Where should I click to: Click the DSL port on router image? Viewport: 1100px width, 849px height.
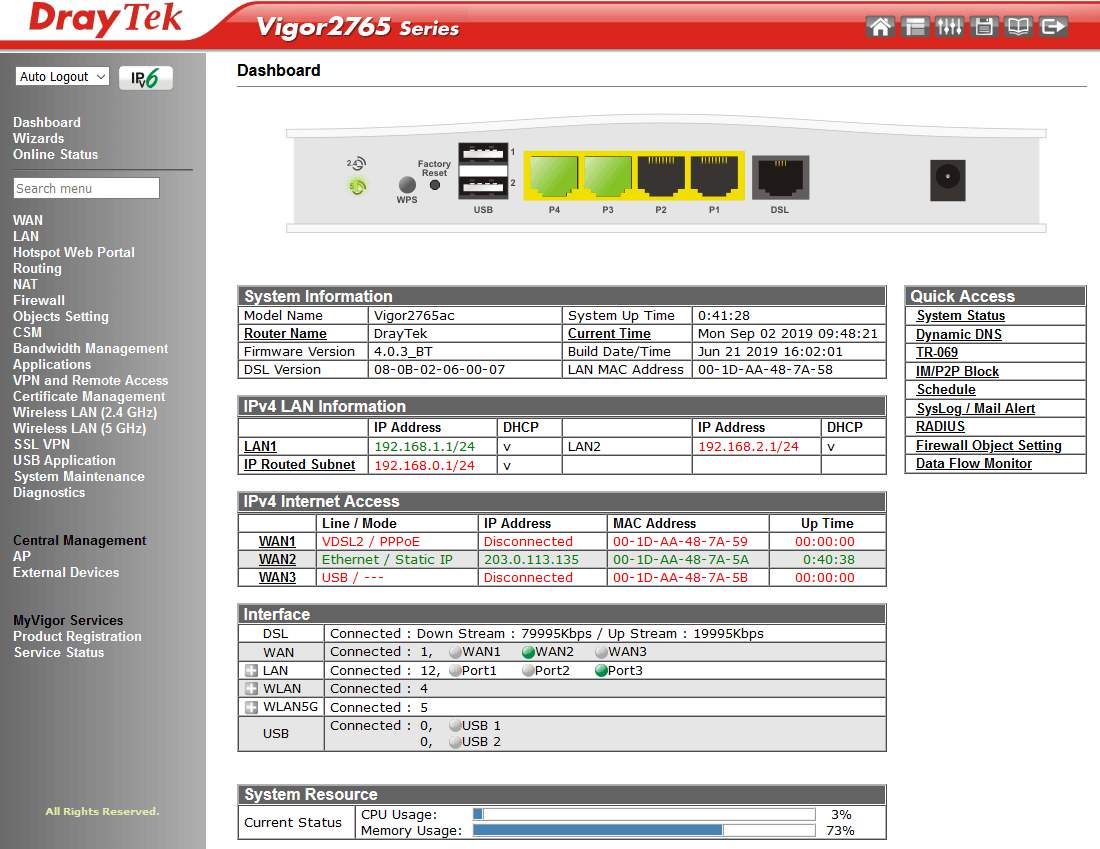(x=779, y=177)
